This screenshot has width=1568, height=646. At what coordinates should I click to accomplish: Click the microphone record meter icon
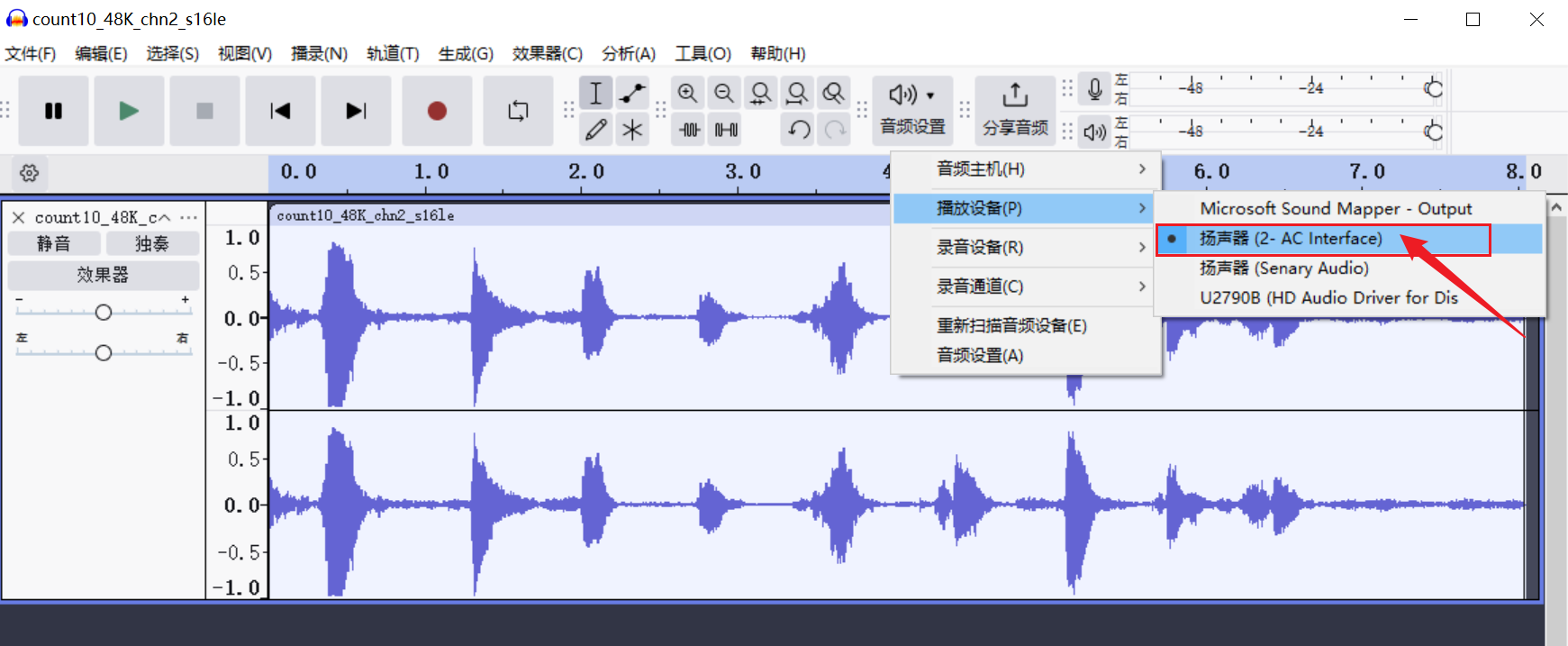tap(1094, 89)
